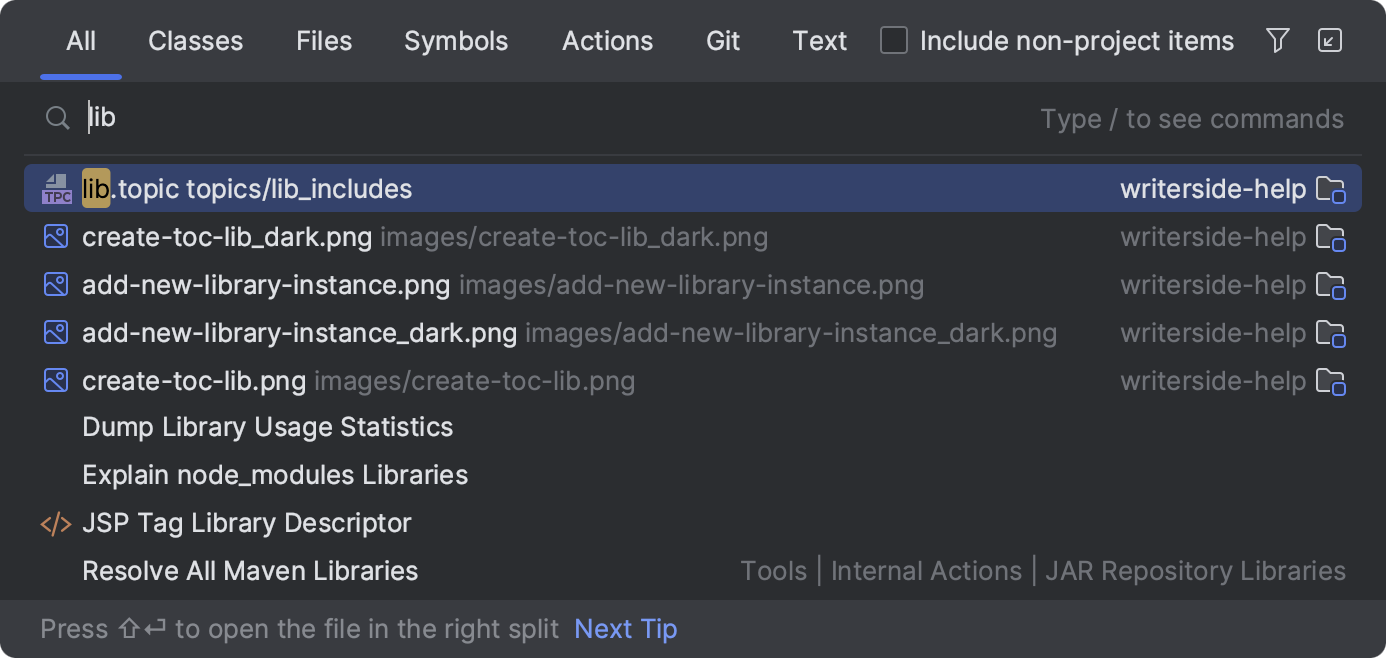
Task: Click the open-in-editor icon at top right
Action: [1330, 41]
